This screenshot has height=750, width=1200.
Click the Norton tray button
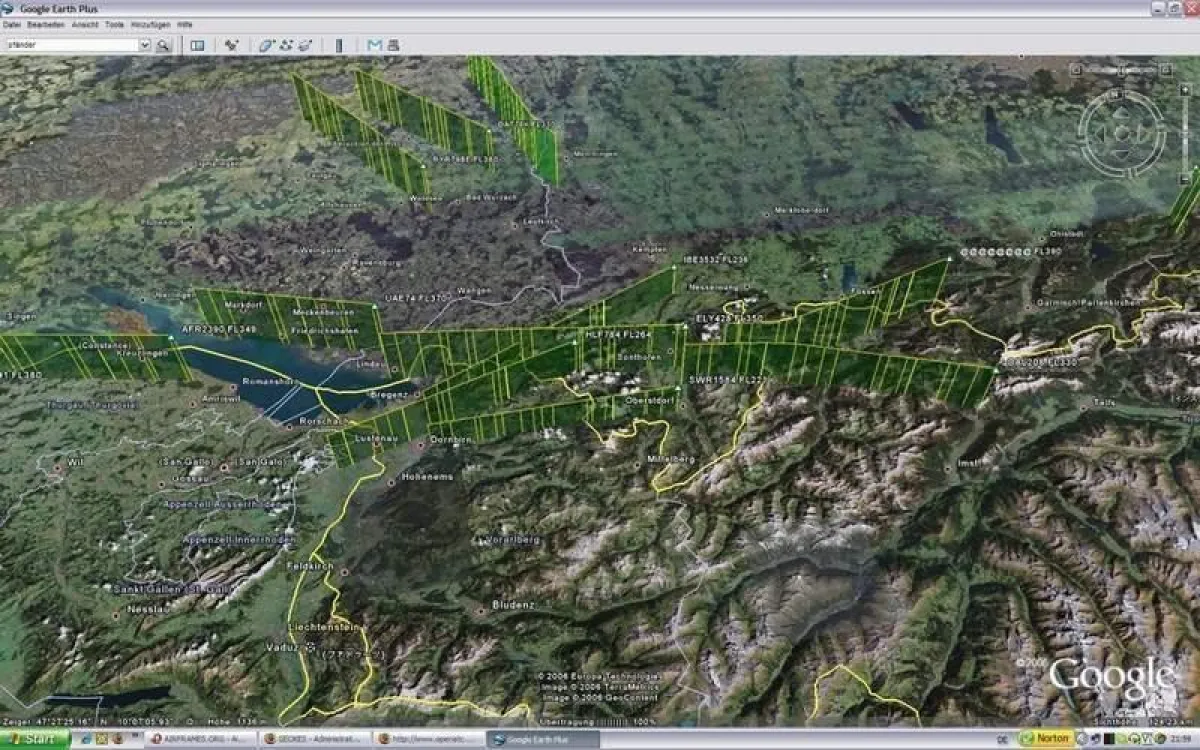(x=1046, y=739)
